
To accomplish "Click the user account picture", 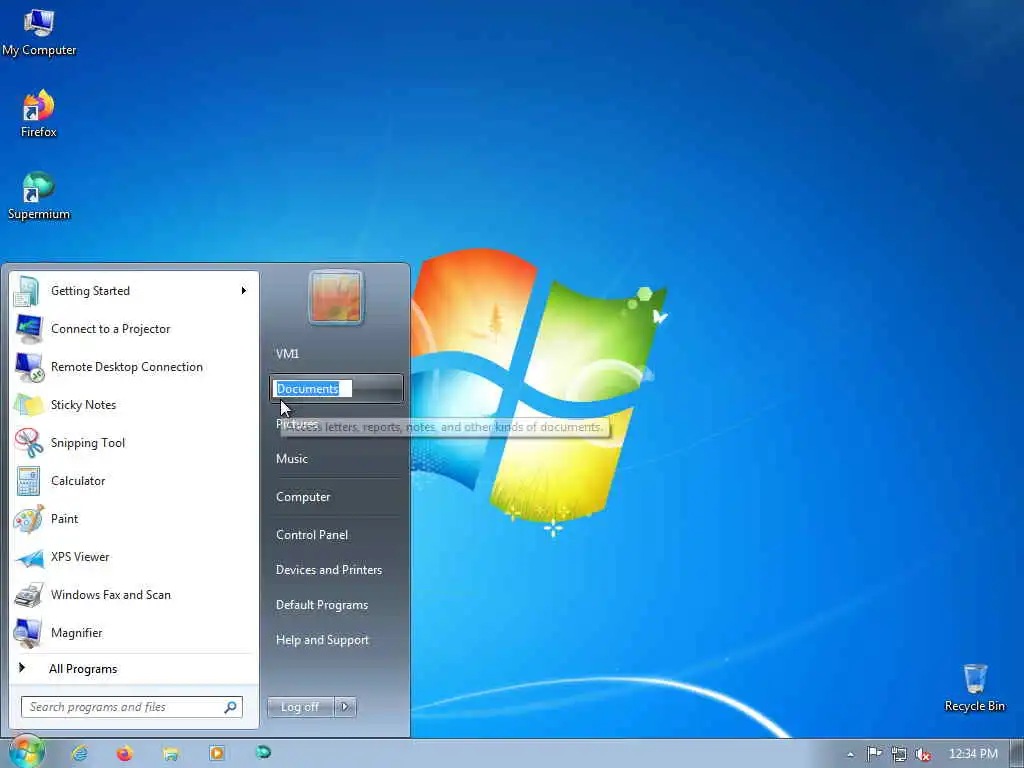I will coord(336,298).
